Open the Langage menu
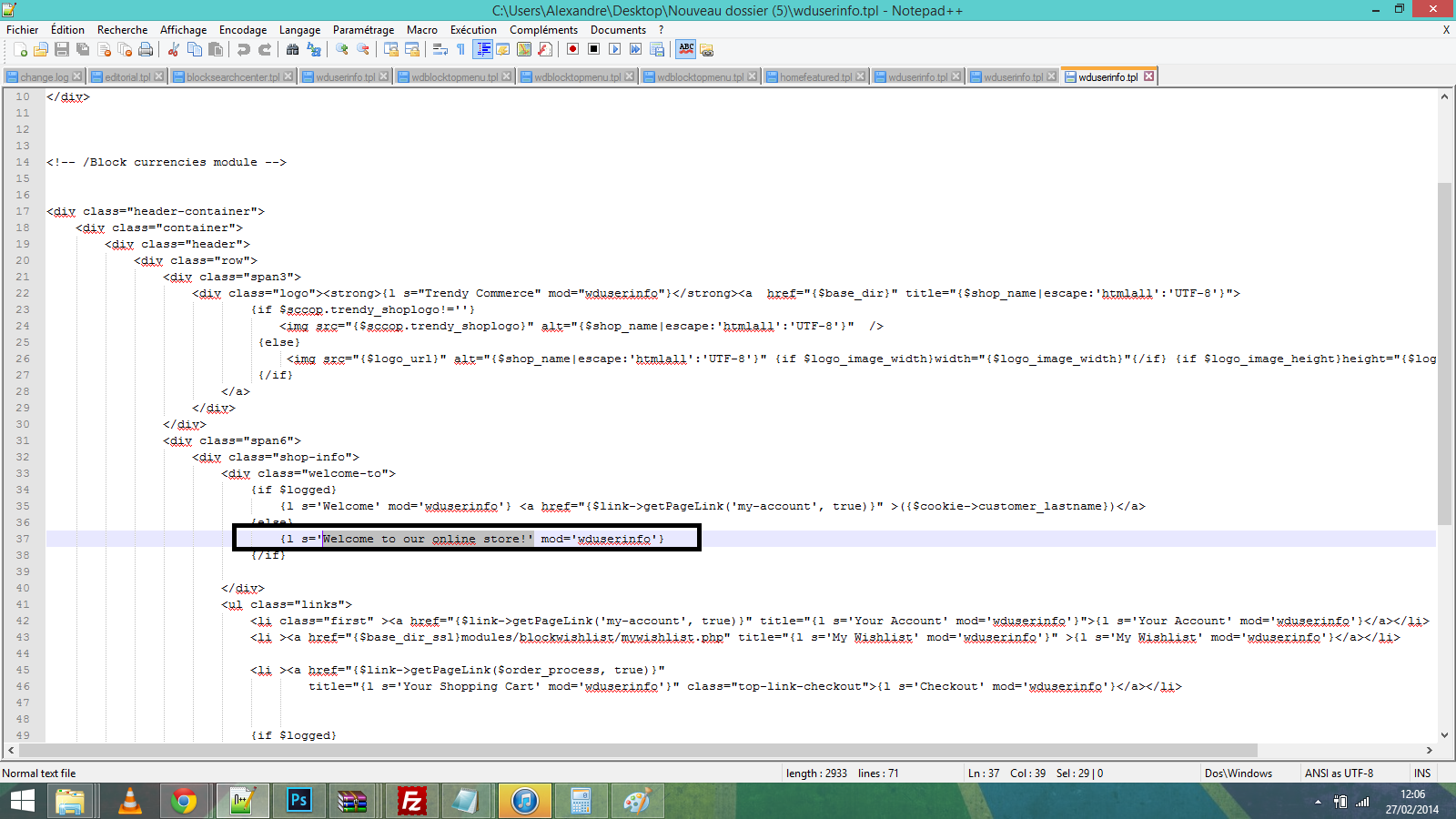 point(299,30)
